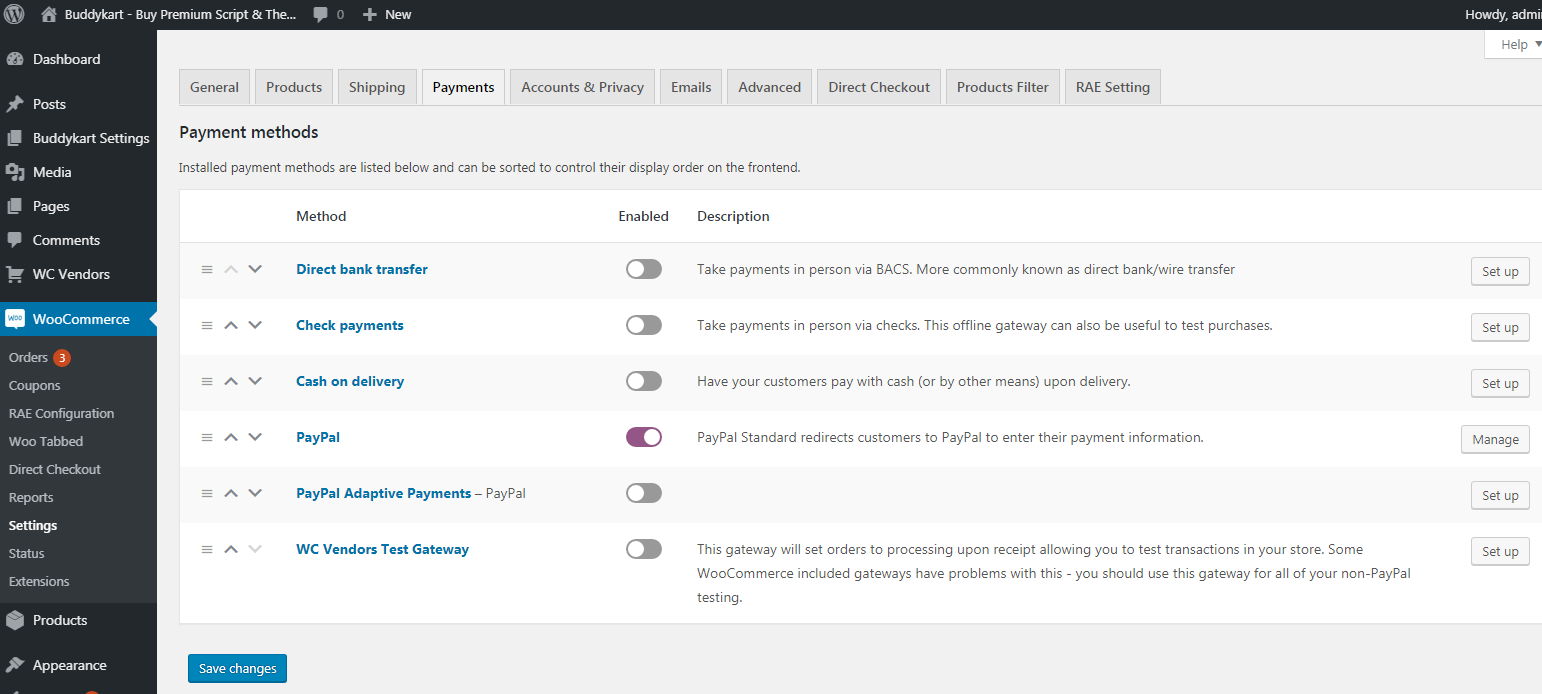Click Set up for PayPal Adaptive Payments
This screenshot has height=694, width=1542.
click(1500, 495)
